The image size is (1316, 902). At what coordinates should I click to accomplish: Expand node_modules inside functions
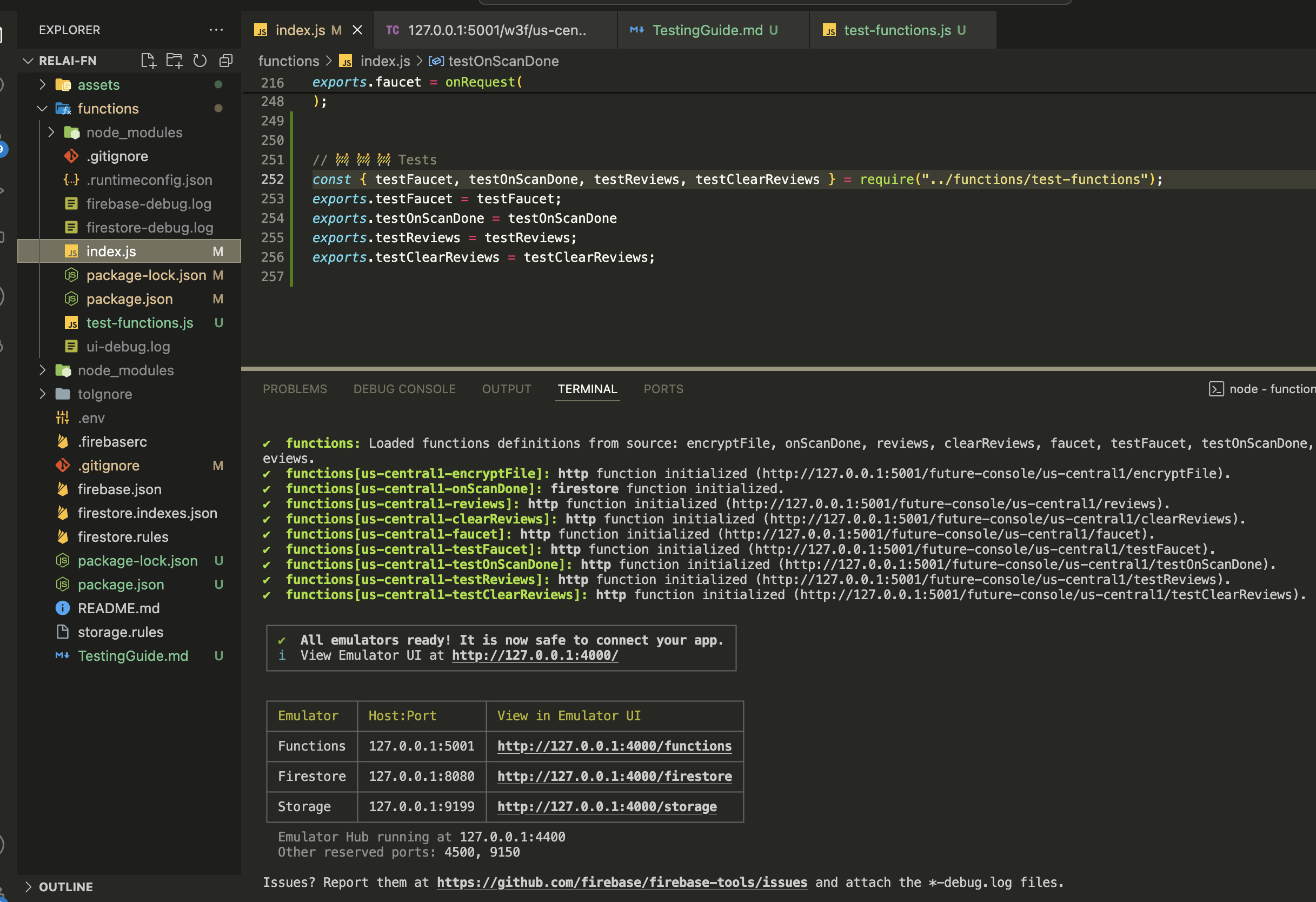[51, 132]
